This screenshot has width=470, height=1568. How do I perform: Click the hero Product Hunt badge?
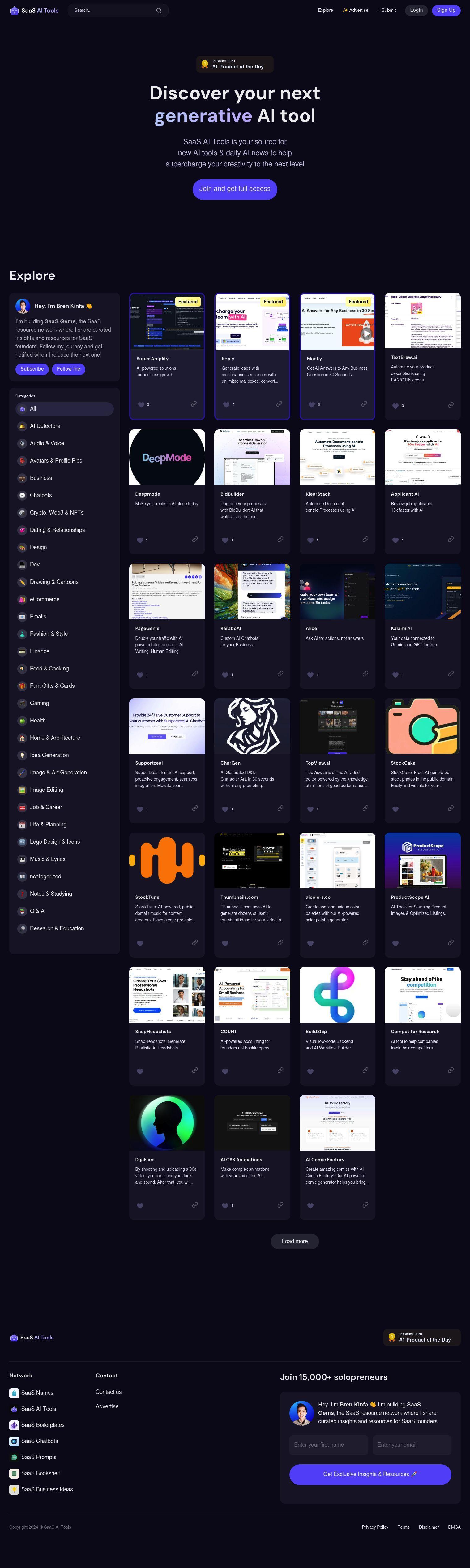click(x=235, y=65)
